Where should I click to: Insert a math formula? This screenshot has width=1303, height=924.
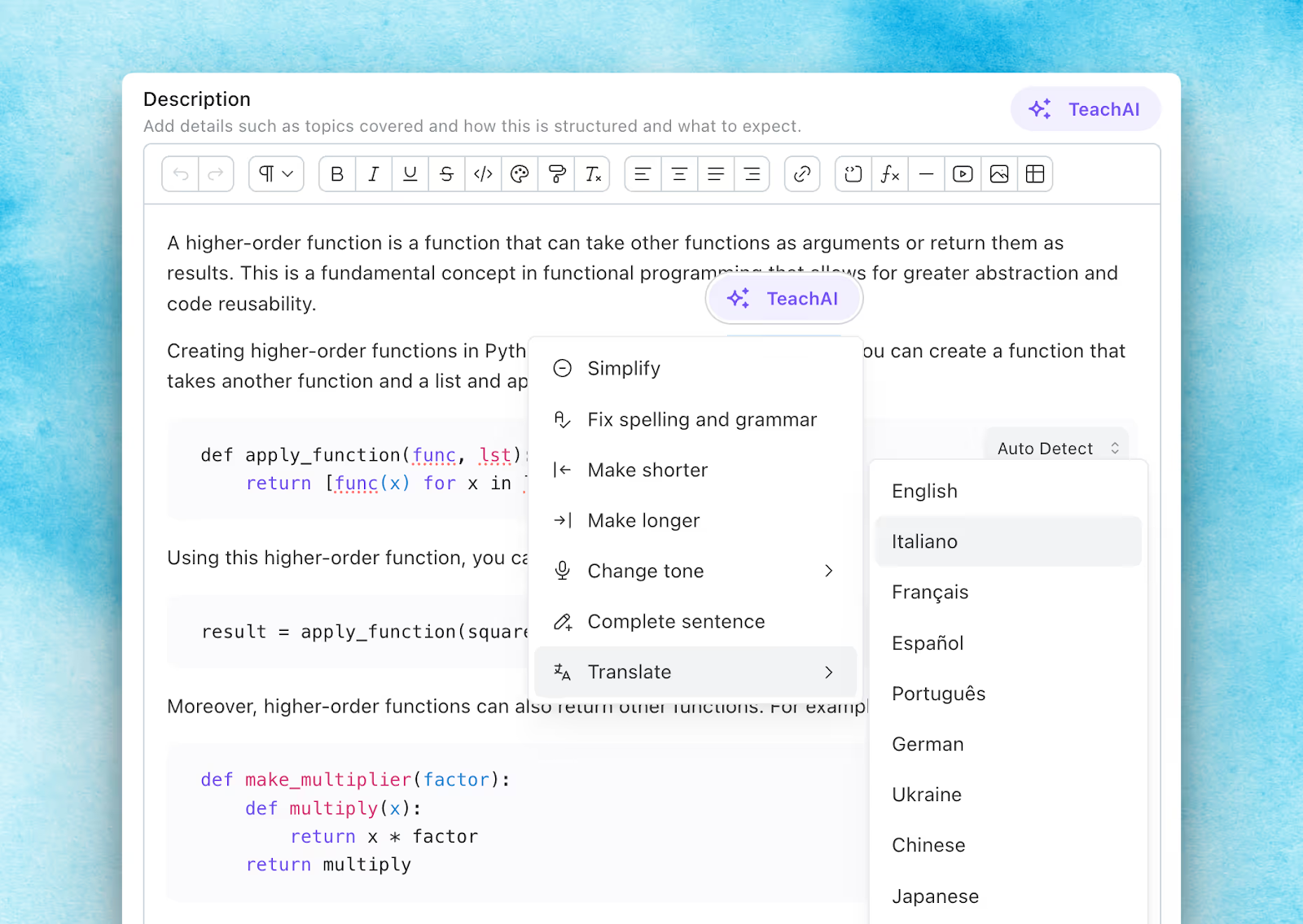[890, 174]
